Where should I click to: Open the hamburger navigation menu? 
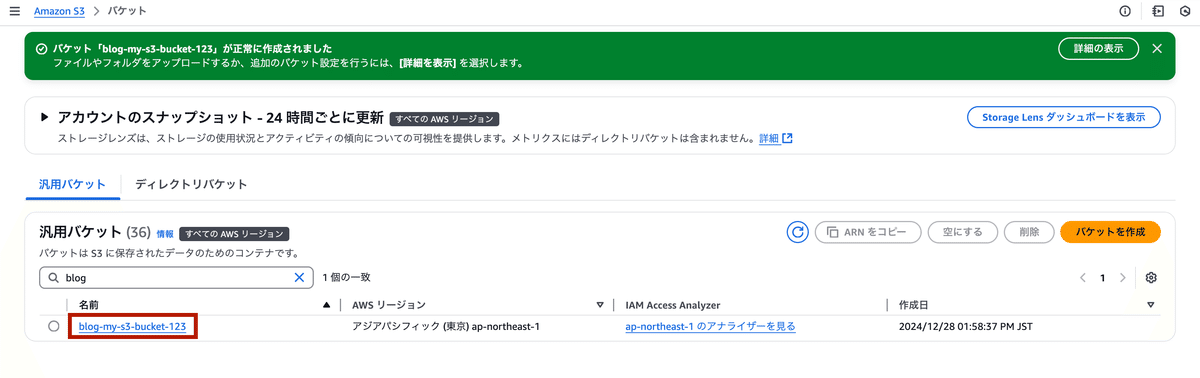pos(14,11)
